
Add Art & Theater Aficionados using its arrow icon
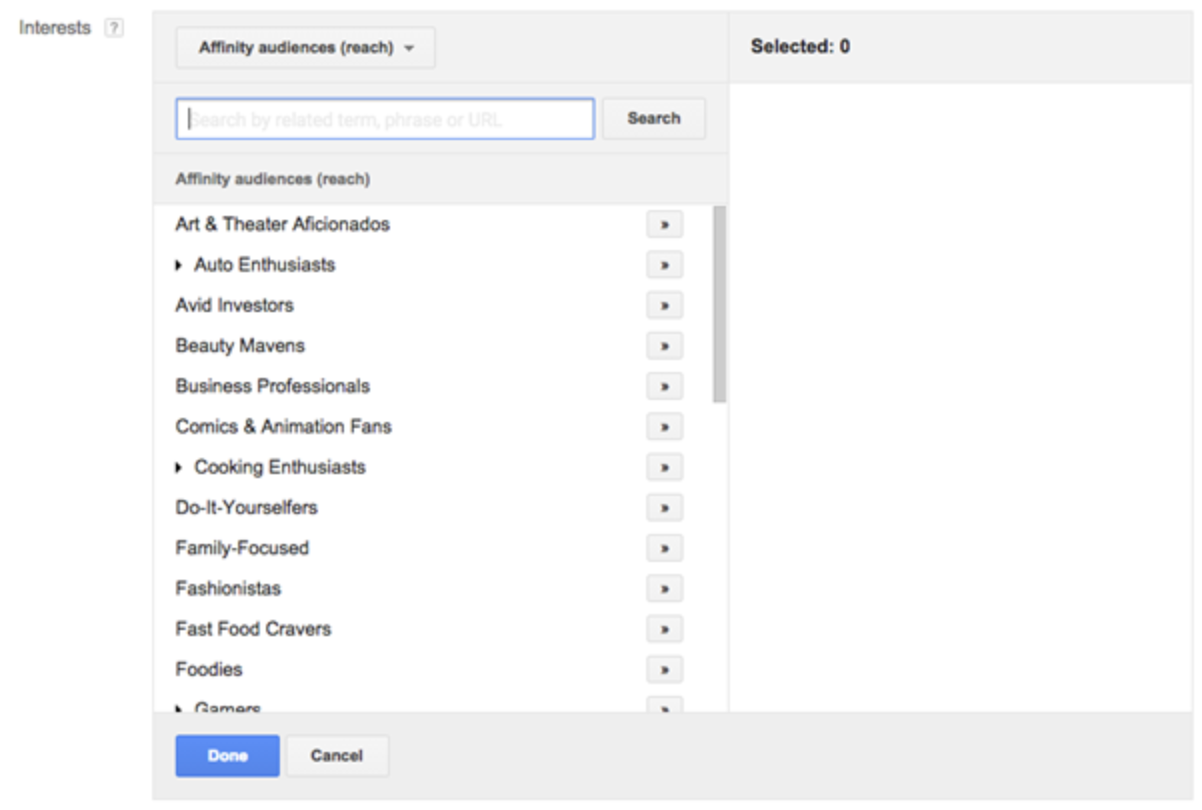pyautogui.click(x=664, y=224)
